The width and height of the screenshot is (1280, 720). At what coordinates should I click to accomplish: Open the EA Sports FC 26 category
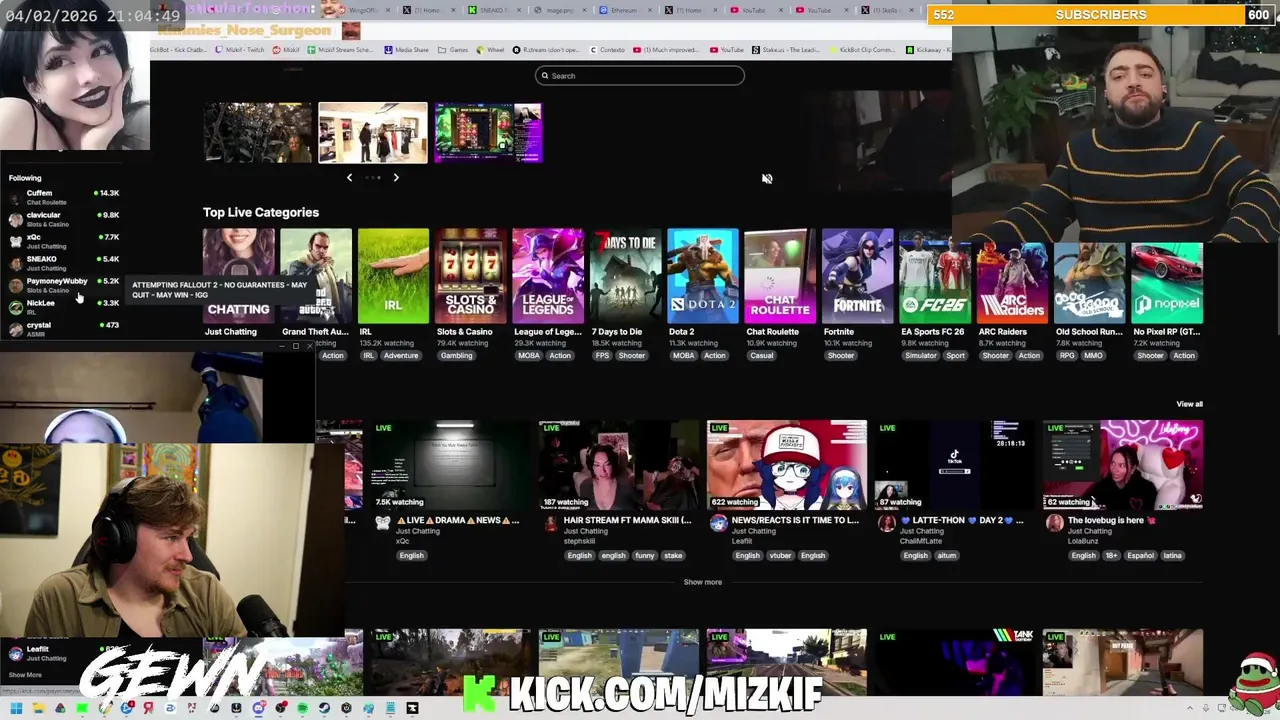point(935,283)
